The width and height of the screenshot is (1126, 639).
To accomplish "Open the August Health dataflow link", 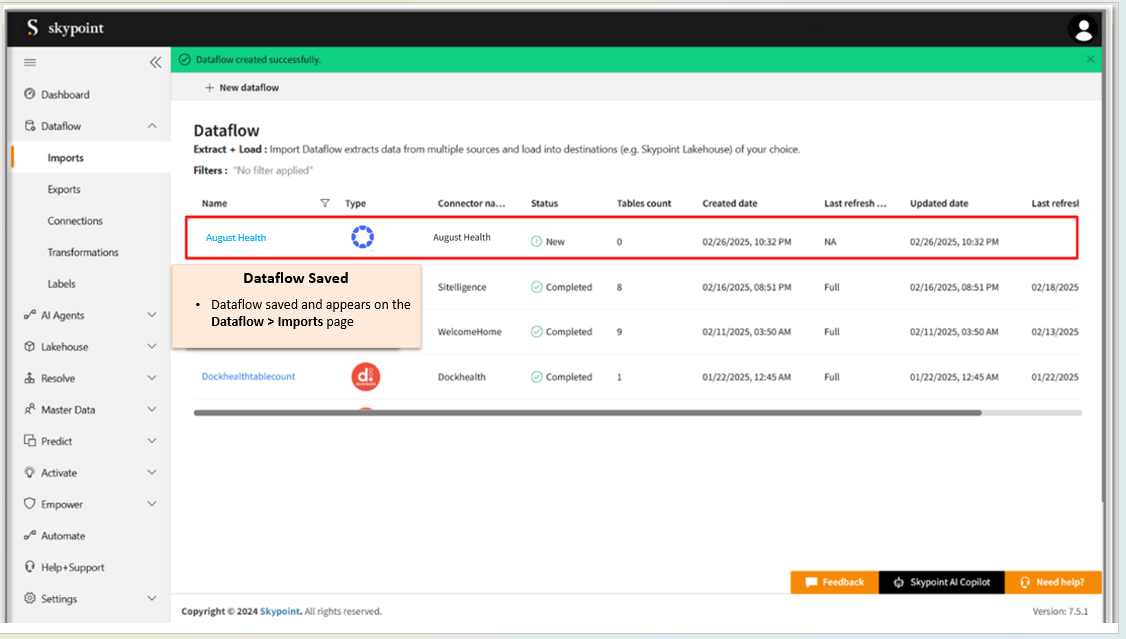I will pyautogui.click(x=236, y=238).
